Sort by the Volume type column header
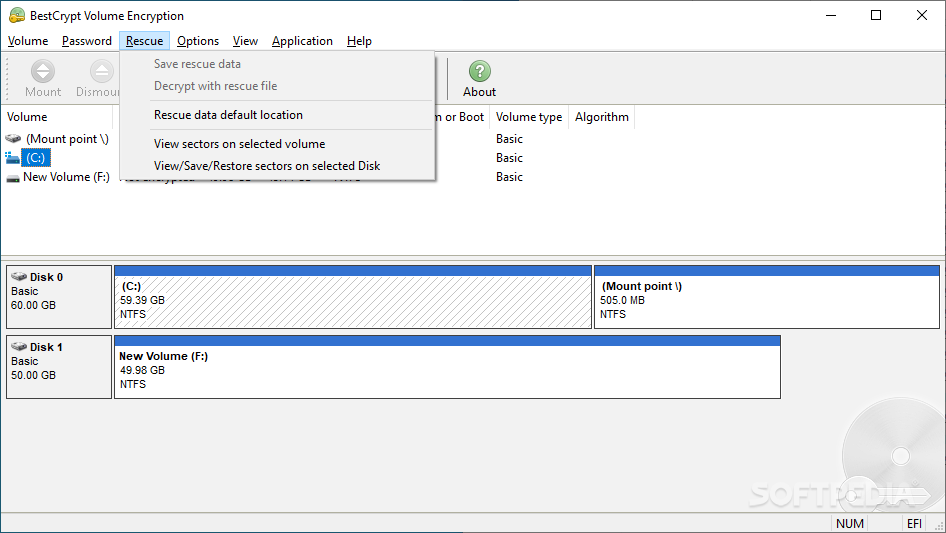Image resolution: width=946 pixels, height=533 pixels. [x=529, y=117]
